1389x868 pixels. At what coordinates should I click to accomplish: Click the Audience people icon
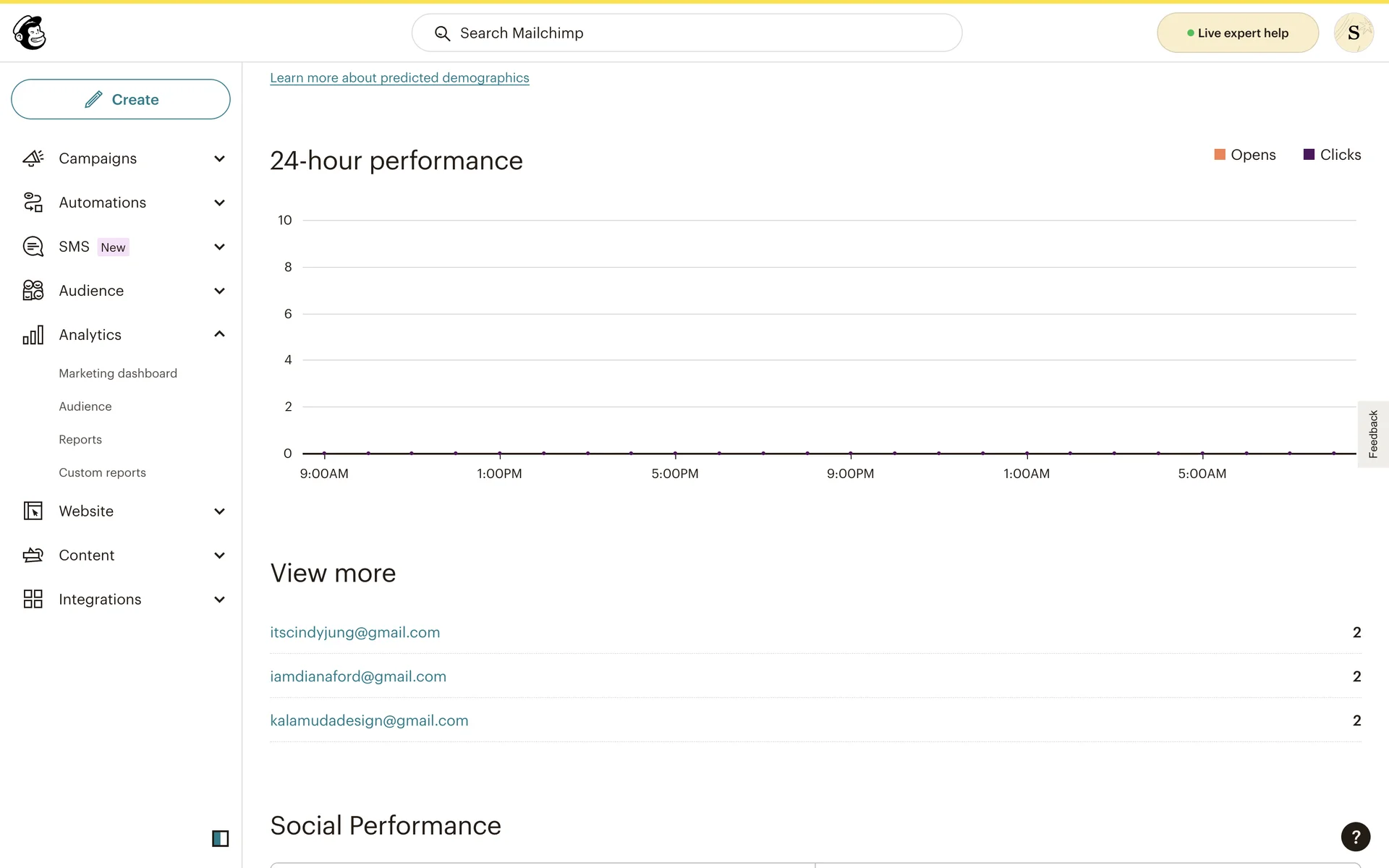point(33,291)
